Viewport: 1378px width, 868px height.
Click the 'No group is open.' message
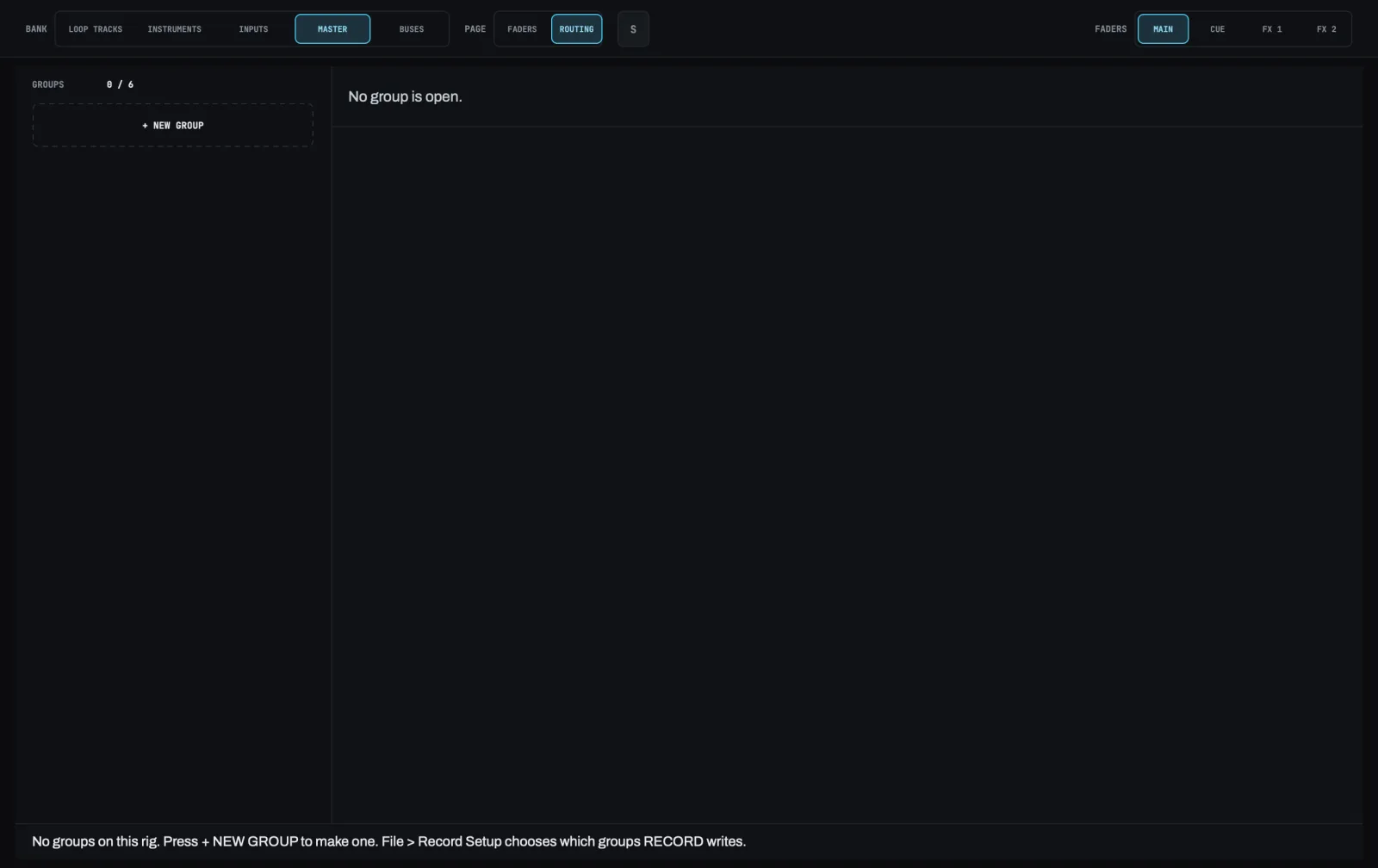(x=405, y=96)
